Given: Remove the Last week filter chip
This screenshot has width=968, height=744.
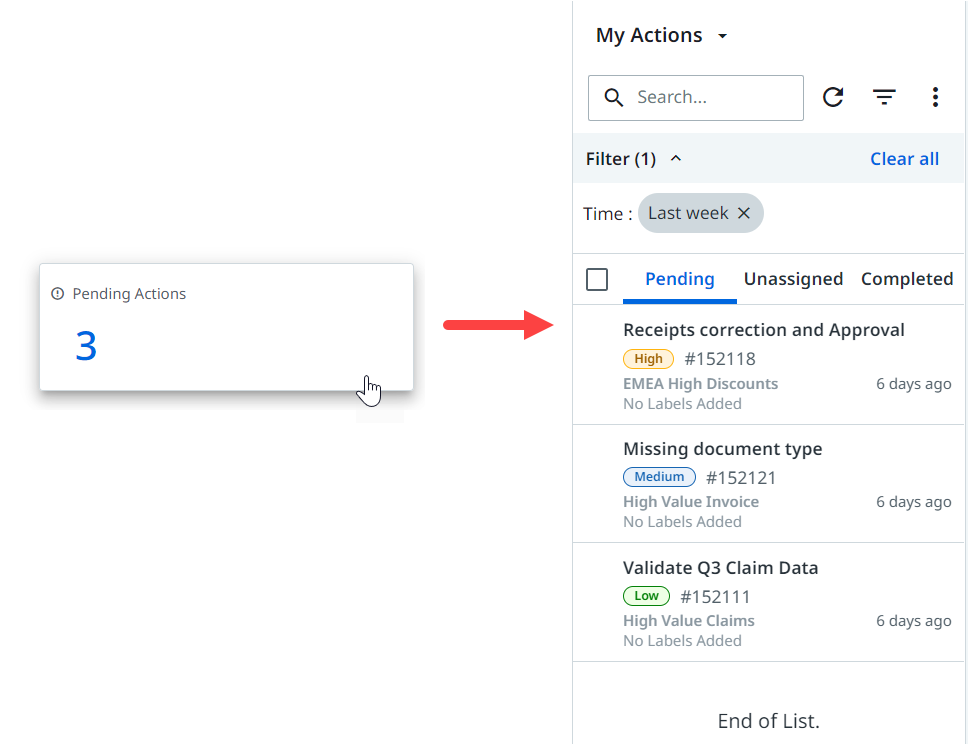Looking at the screenshot, I should [744, 213].
